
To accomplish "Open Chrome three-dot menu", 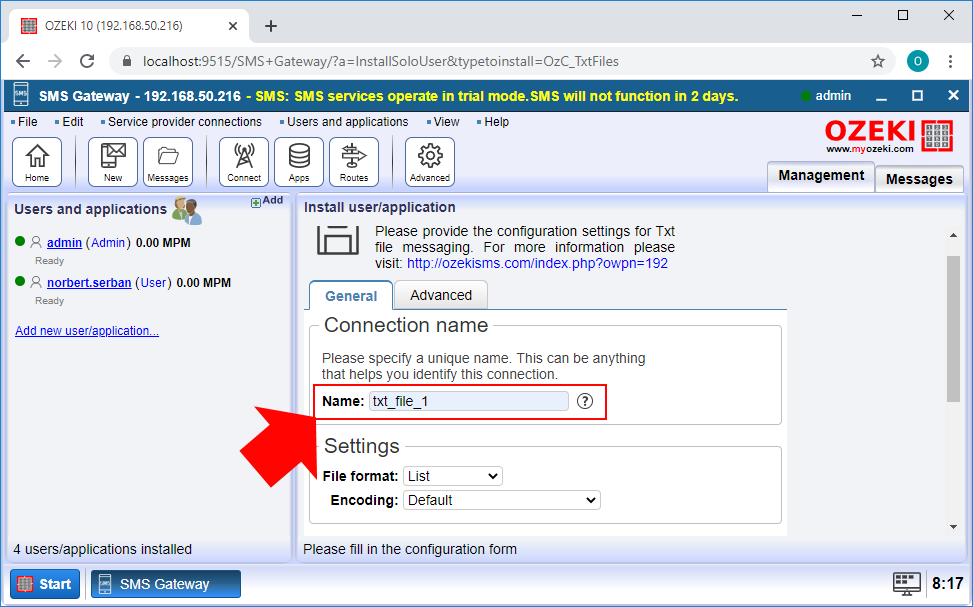I will coord(950,61).
